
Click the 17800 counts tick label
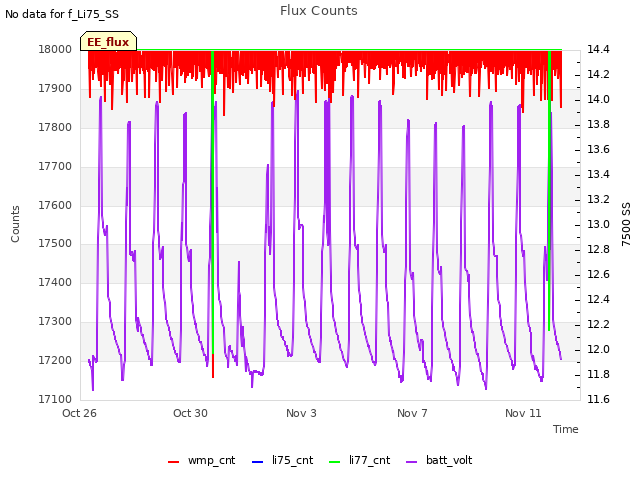point(55,127)
